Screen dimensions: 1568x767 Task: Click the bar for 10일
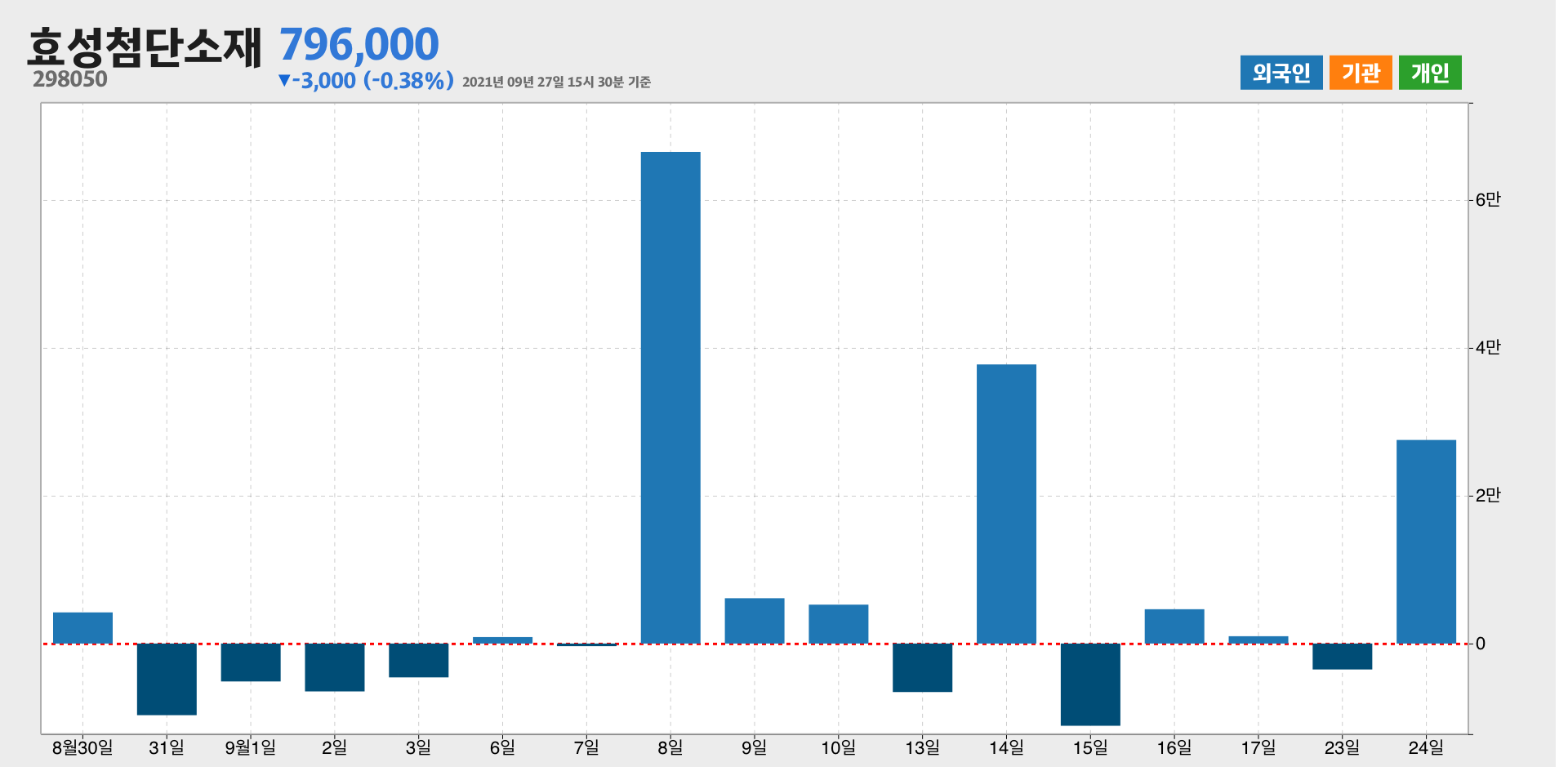(839, 624)
